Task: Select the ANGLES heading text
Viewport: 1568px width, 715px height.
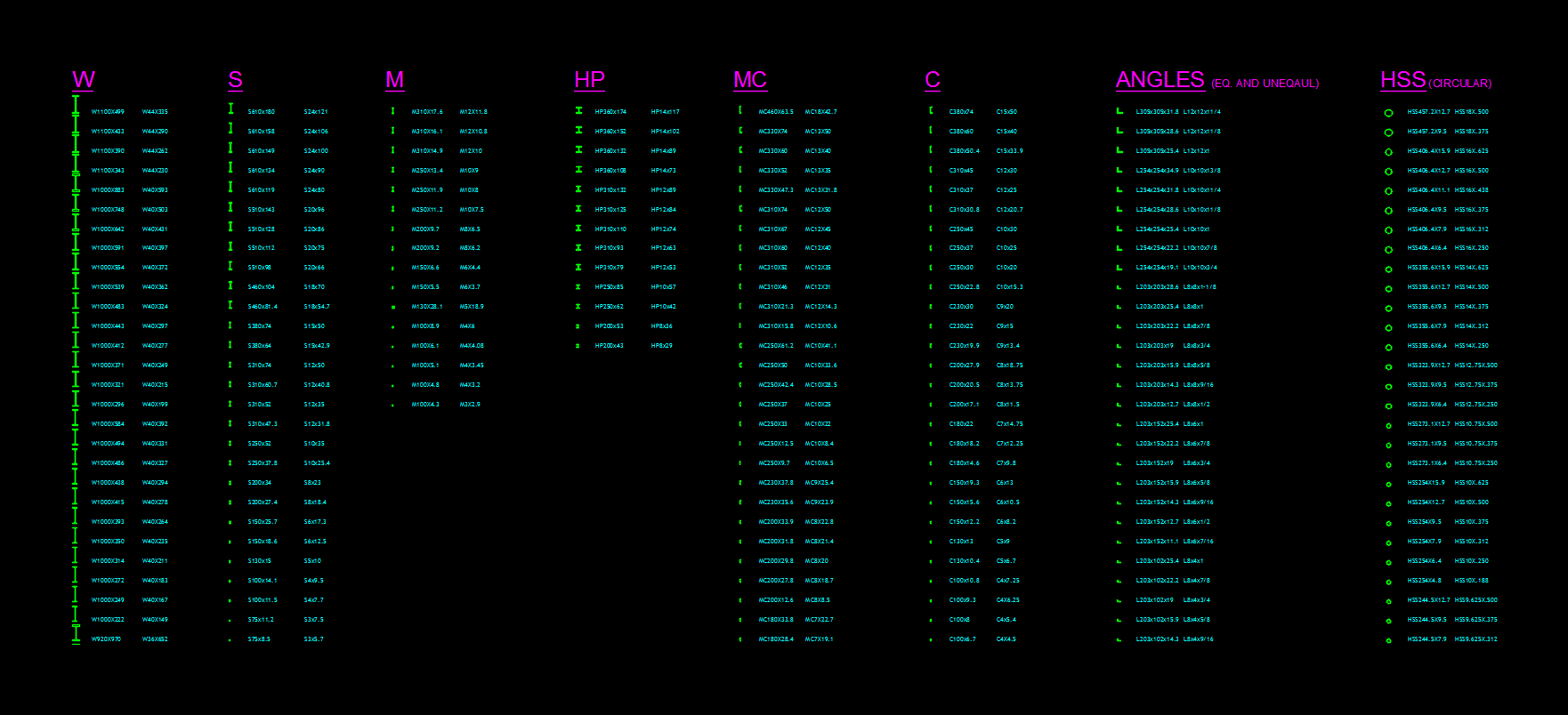Action: tap(1160, 80)
